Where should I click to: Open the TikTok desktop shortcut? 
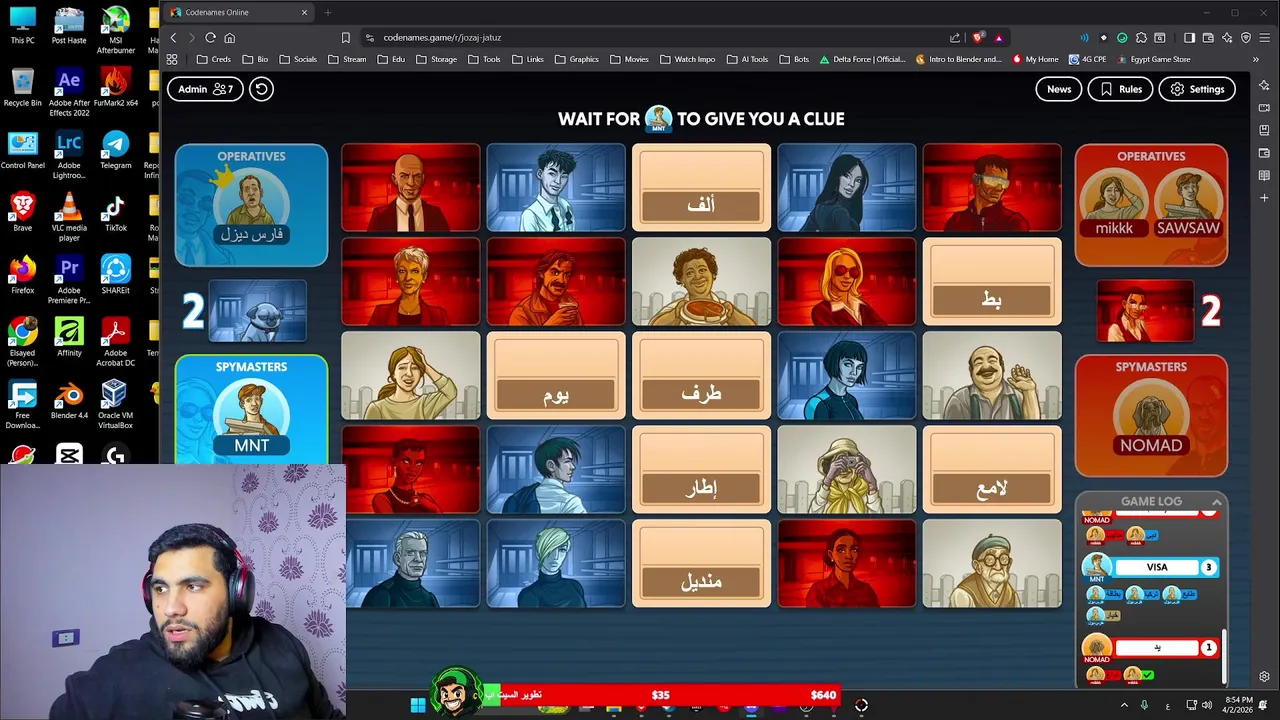115,213
